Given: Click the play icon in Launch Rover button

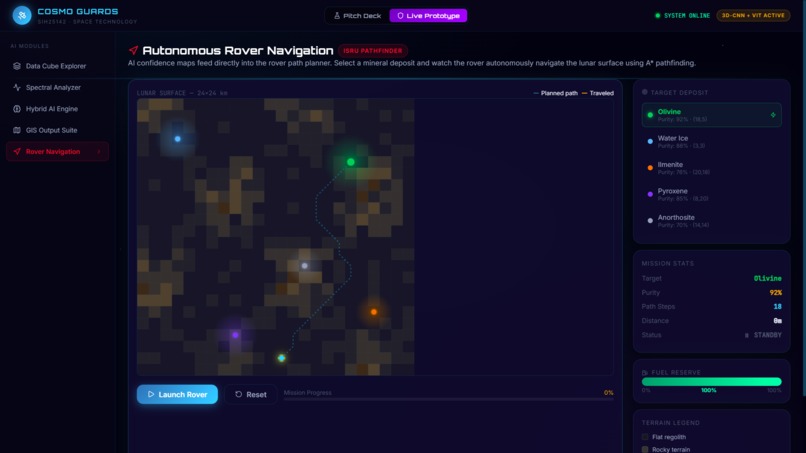Looking at the screenshot, I should point(151,394).
